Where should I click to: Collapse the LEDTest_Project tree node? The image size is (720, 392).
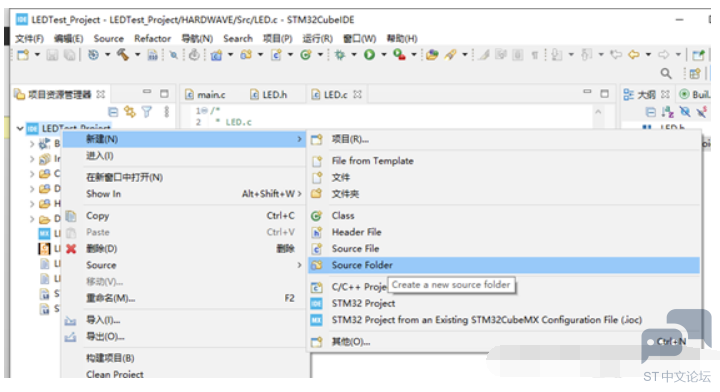coord(20,129)
